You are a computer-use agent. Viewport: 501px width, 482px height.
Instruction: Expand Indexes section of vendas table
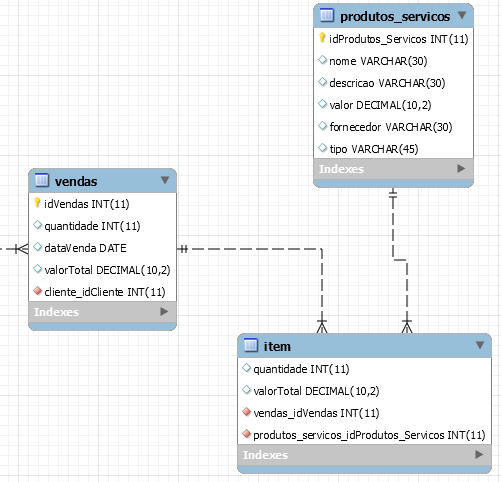pyautogui.click(x=164, y=312)
